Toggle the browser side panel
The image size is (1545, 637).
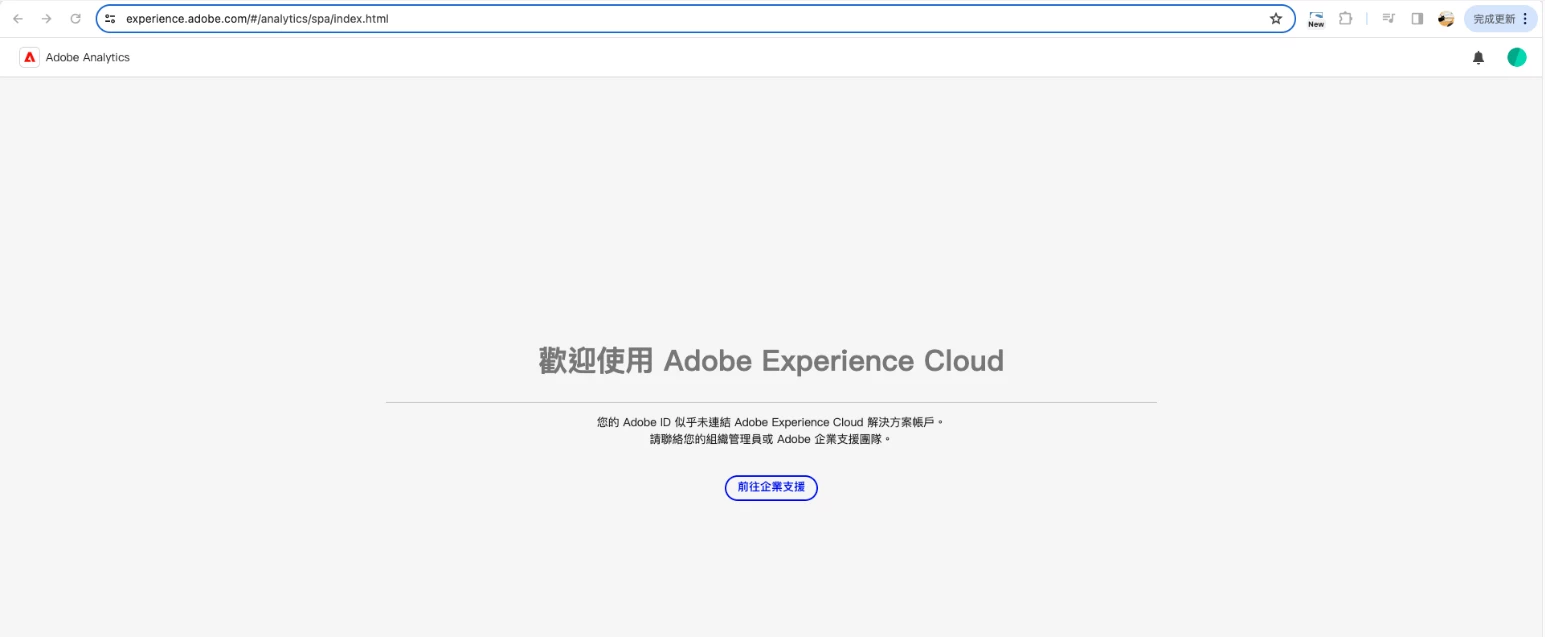[x=1417, y=19]
